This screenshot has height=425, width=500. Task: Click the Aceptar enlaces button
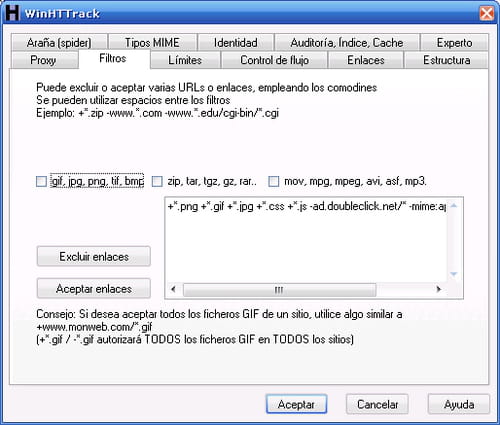[94, 288]
